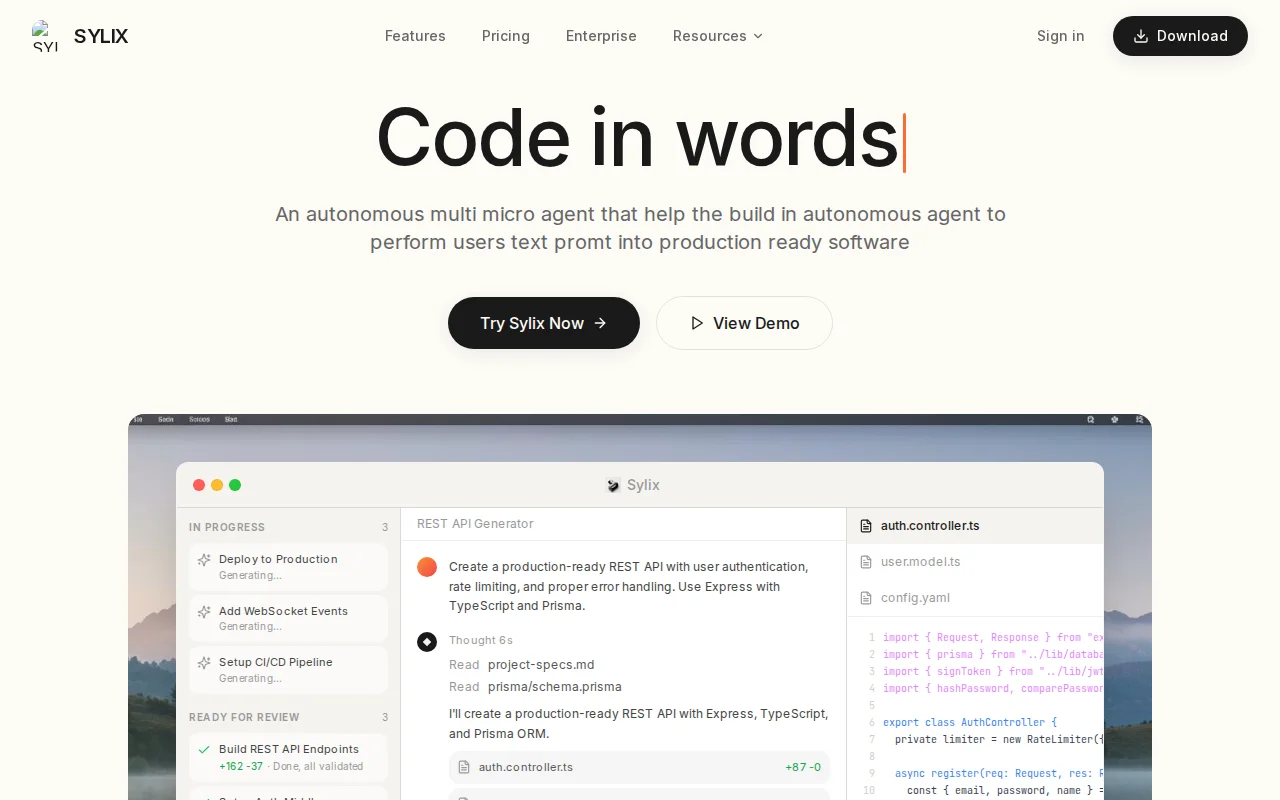Click the +162 -37 diff stats text
Image resolution: width=1280 pixels, height=800 pixels.
tap(241, 767)
